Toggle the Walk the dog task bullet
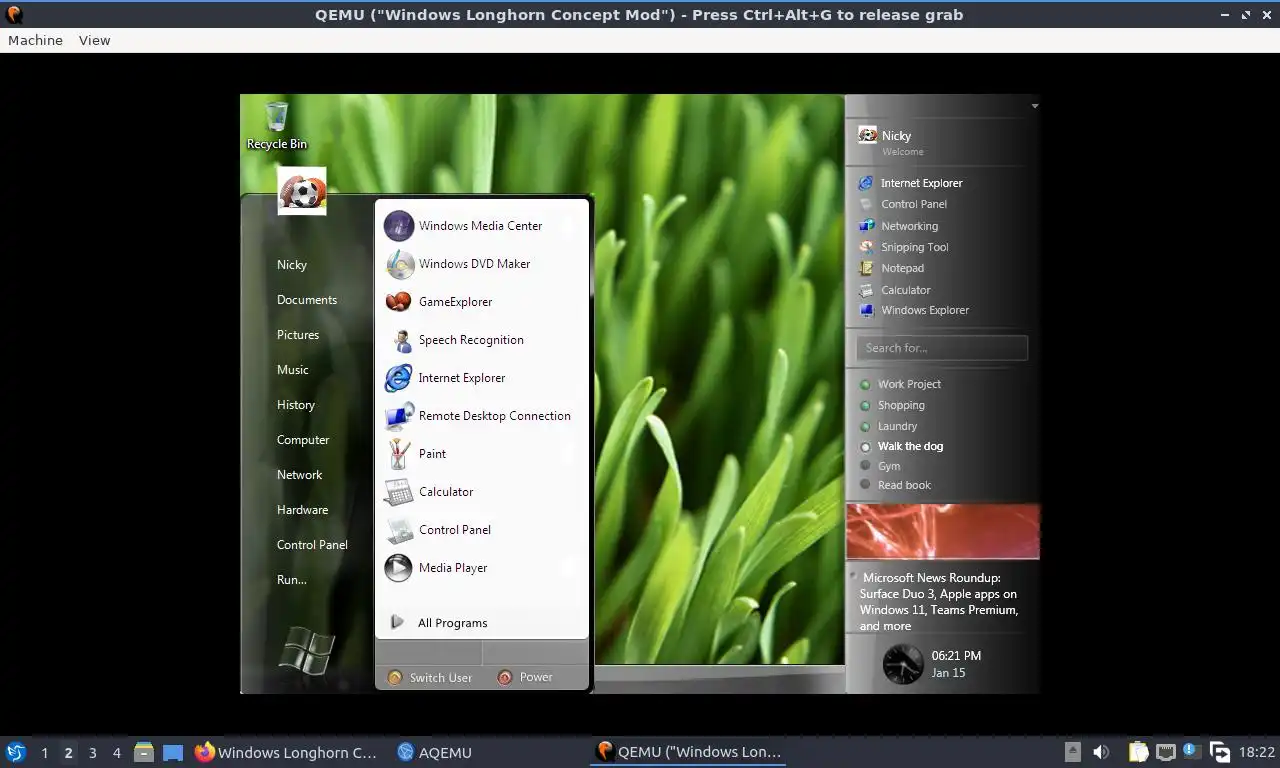 pos(865,446)
